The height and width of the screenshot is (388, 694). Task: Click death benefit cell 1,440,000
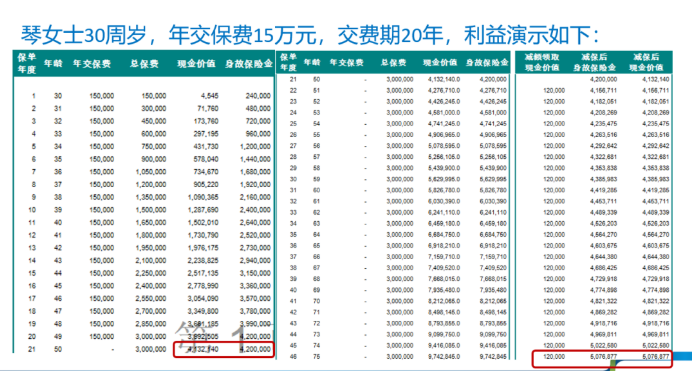coord(255,159)
